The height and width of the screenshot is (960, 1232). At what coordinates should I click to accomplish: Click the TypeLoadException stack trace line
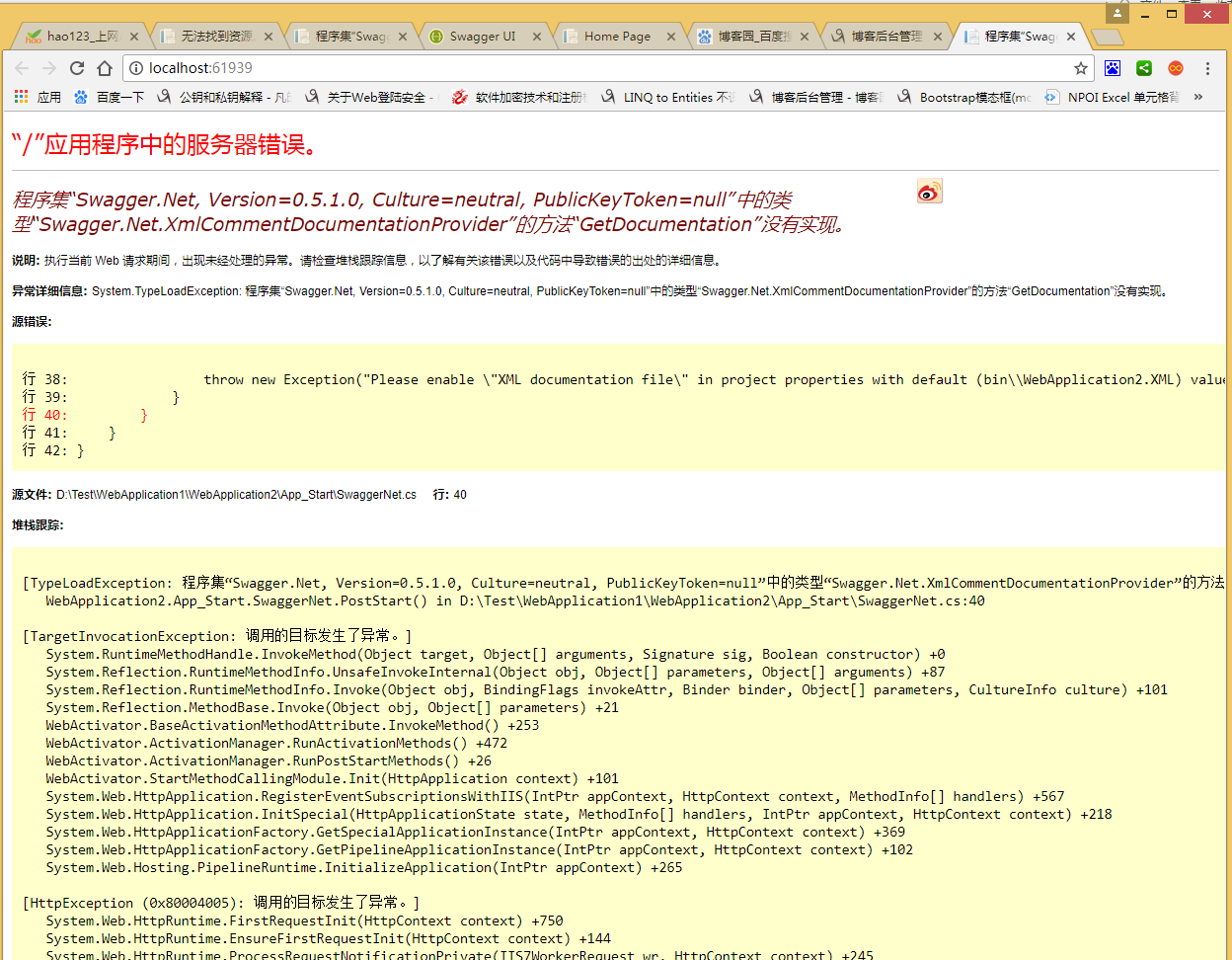622,583
